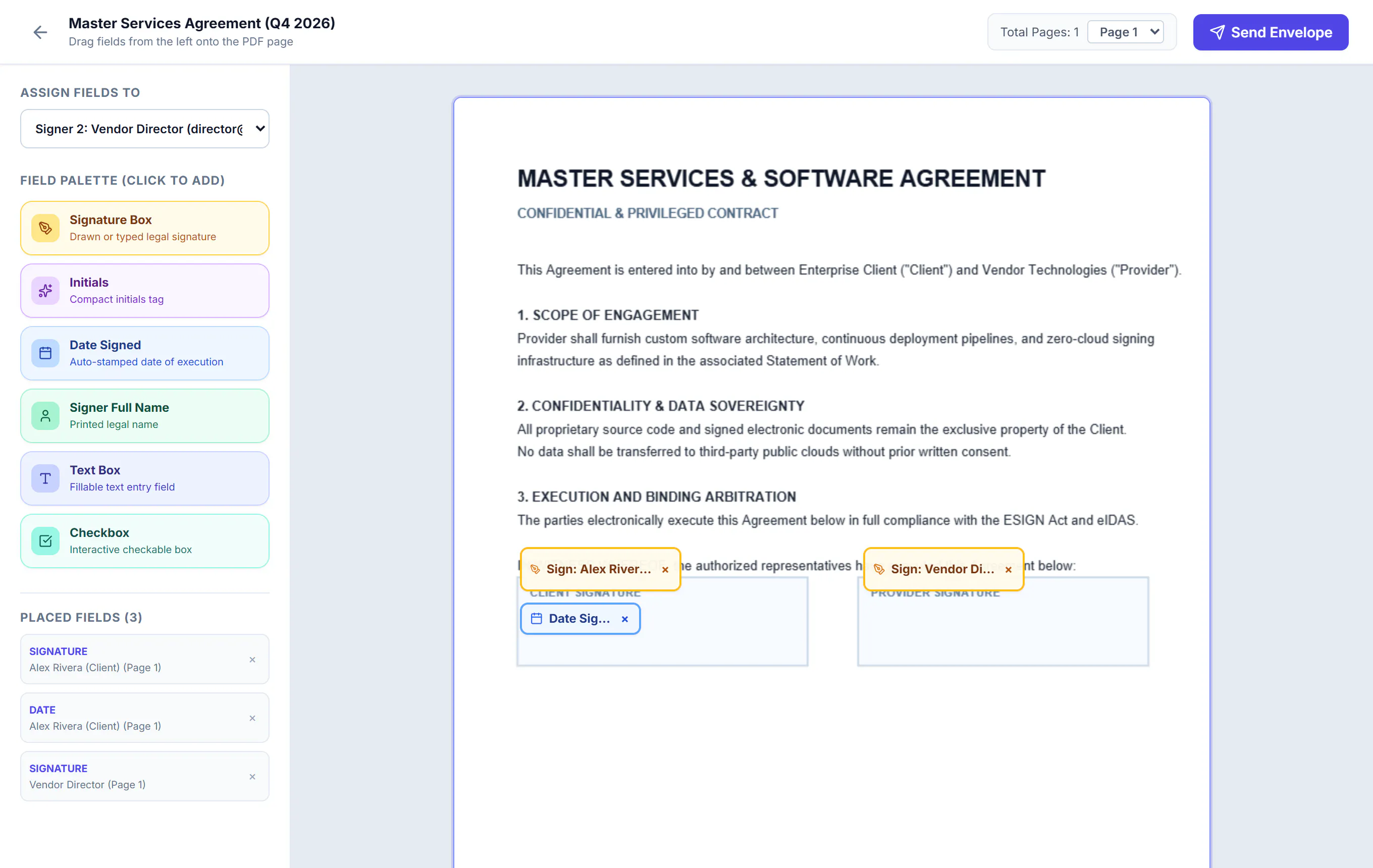
Task: Add a Signature Box field
Action: (145, 228)
